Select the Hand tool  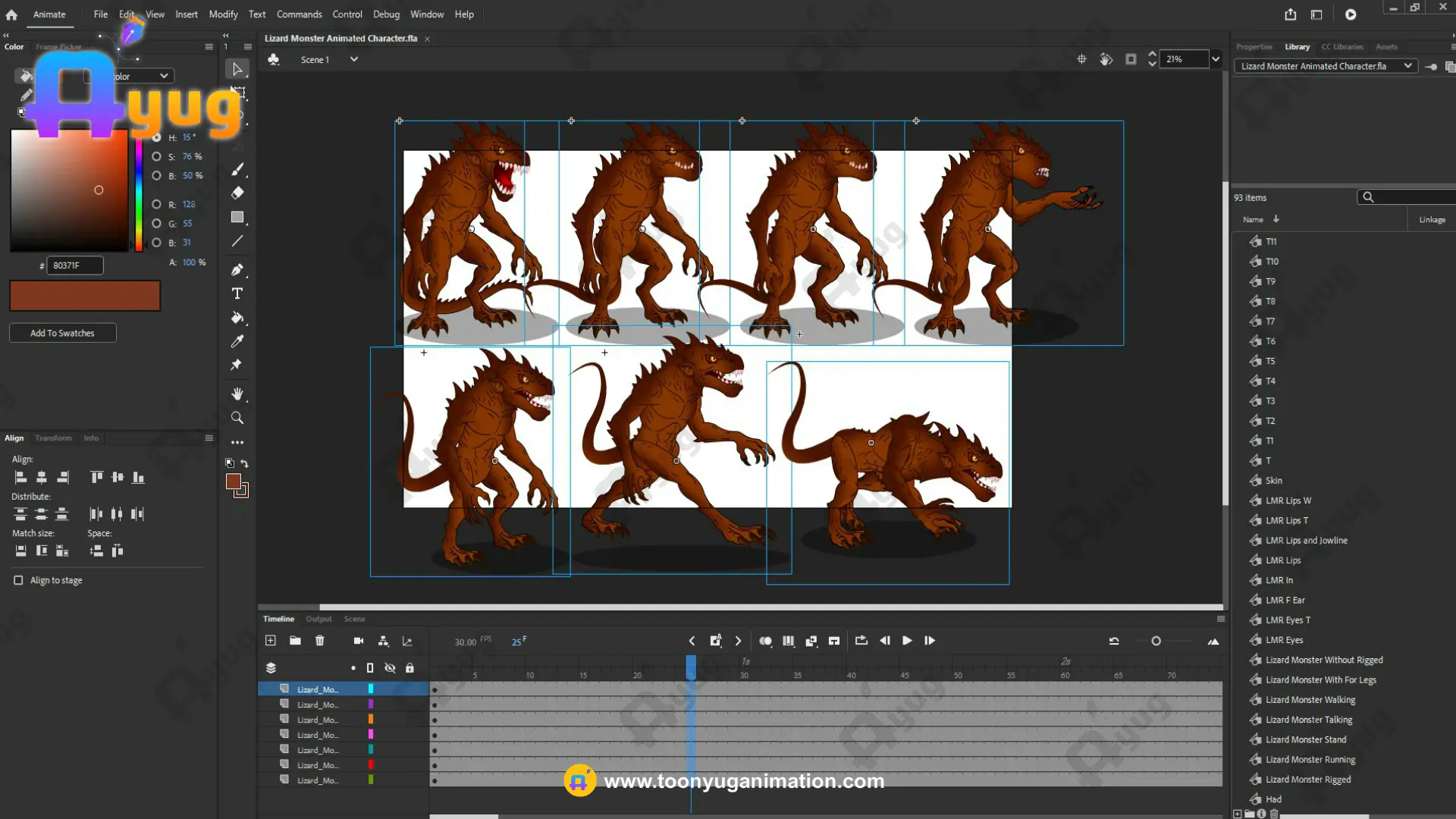coord(237,394)
